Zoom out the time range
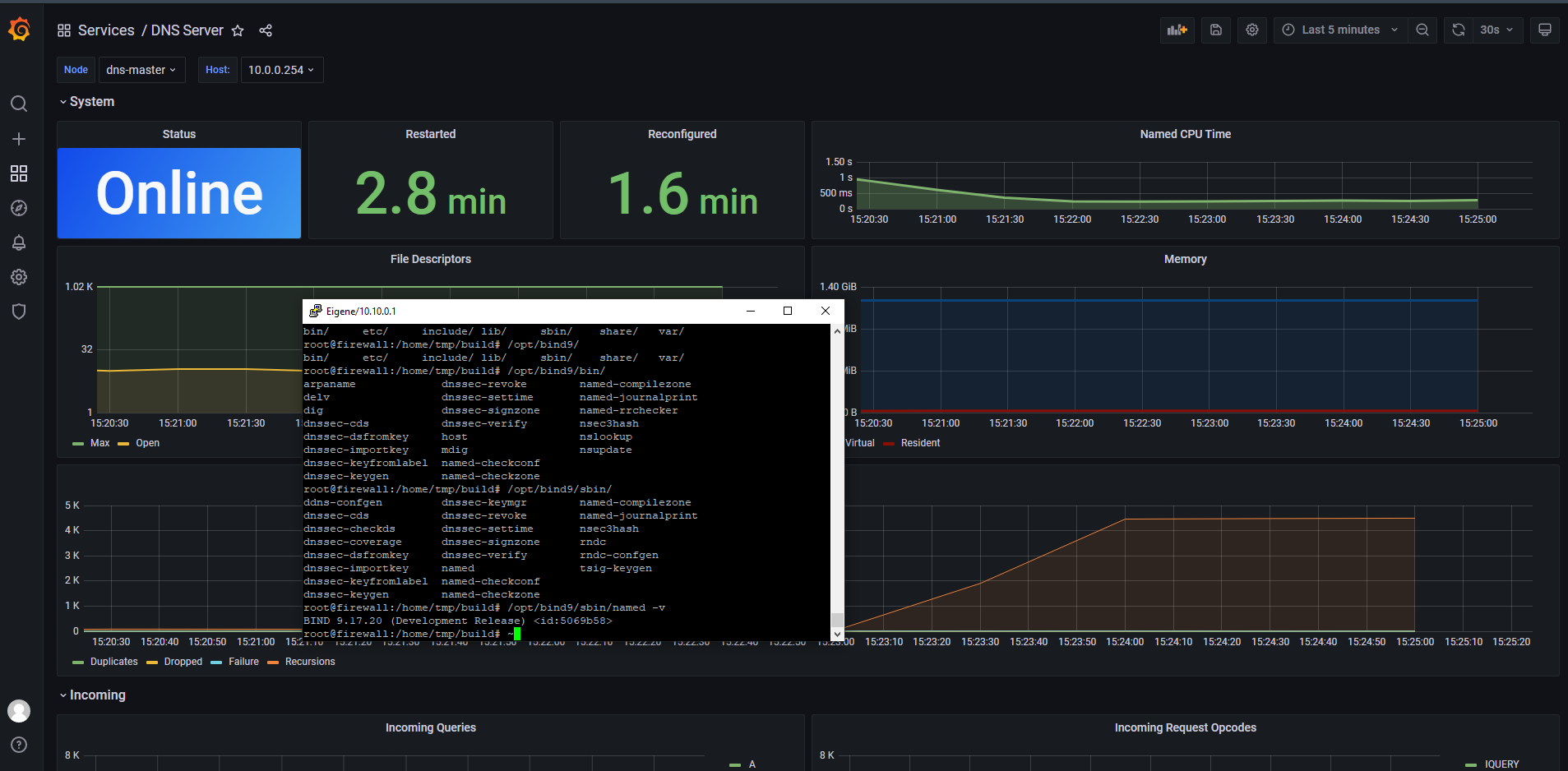This screenshot has width=1568, height=771. point(1422,30)
